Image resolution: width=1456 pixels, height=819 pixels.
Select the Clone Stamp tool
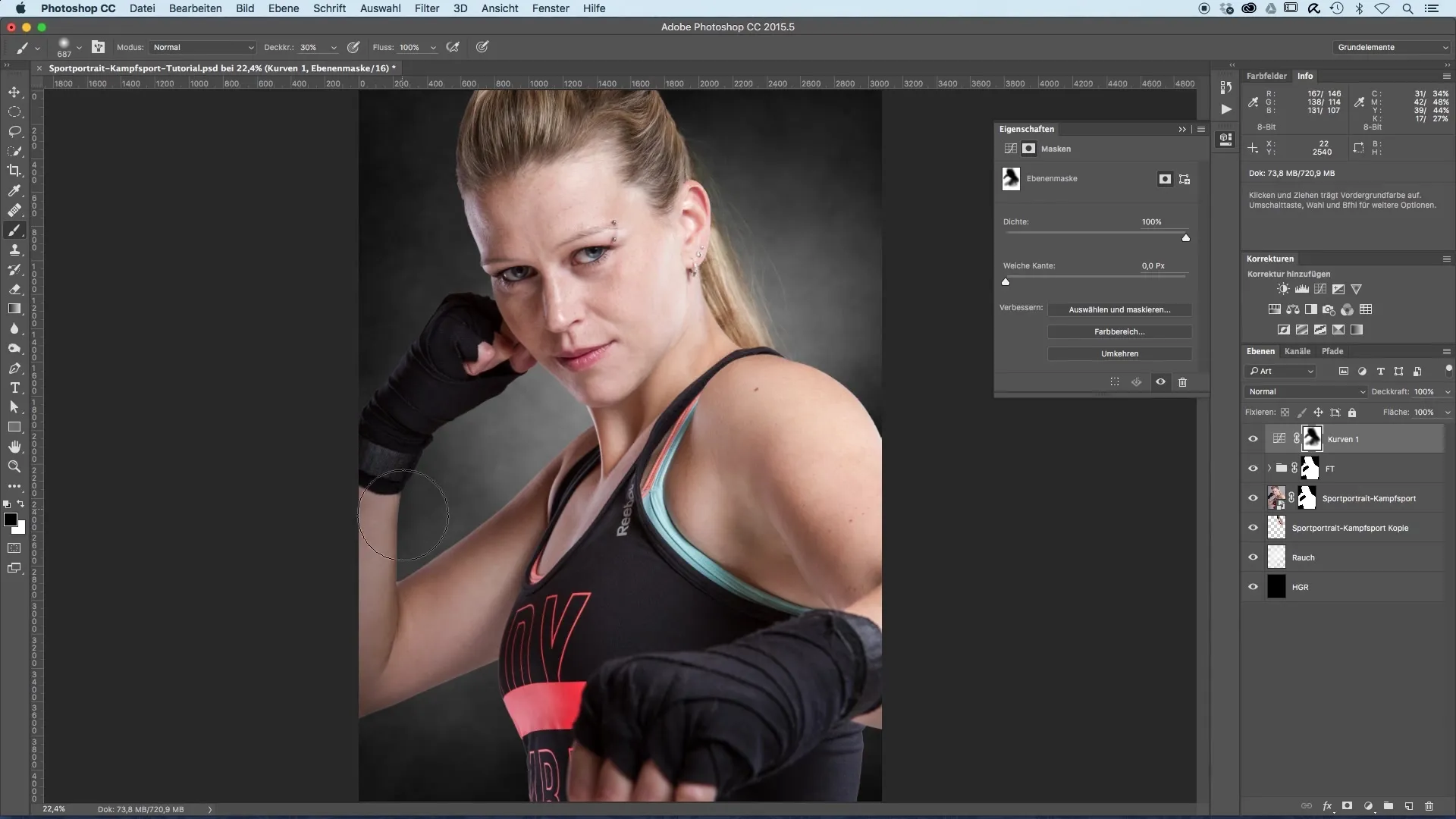(x=14, y=250)
